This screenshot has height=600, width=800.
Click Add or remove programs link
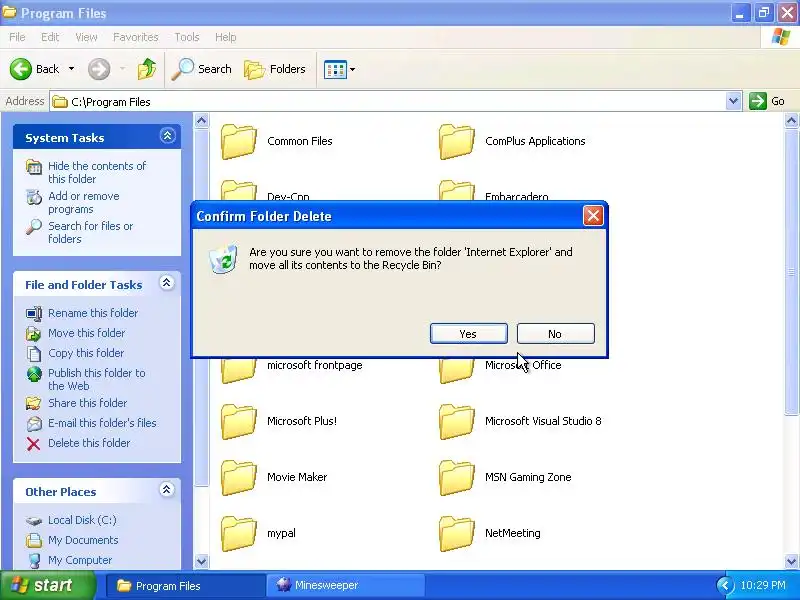[x=84, y=203]
